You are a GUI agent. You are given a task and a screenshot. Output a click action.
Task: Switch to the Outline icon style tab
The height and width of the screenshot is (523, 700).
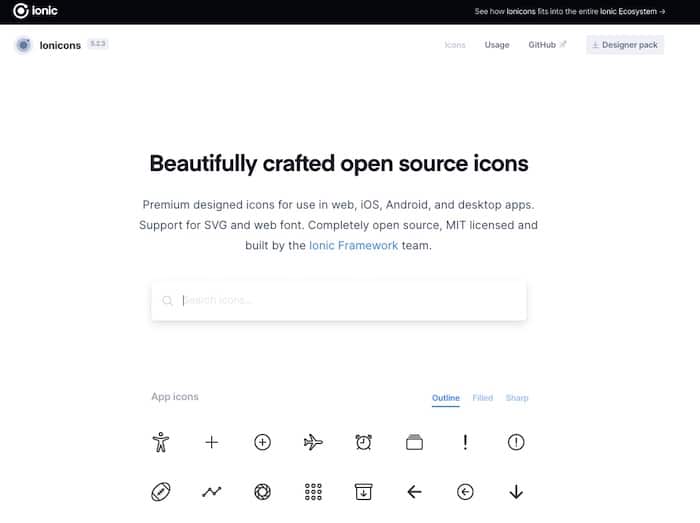[446, 398]
